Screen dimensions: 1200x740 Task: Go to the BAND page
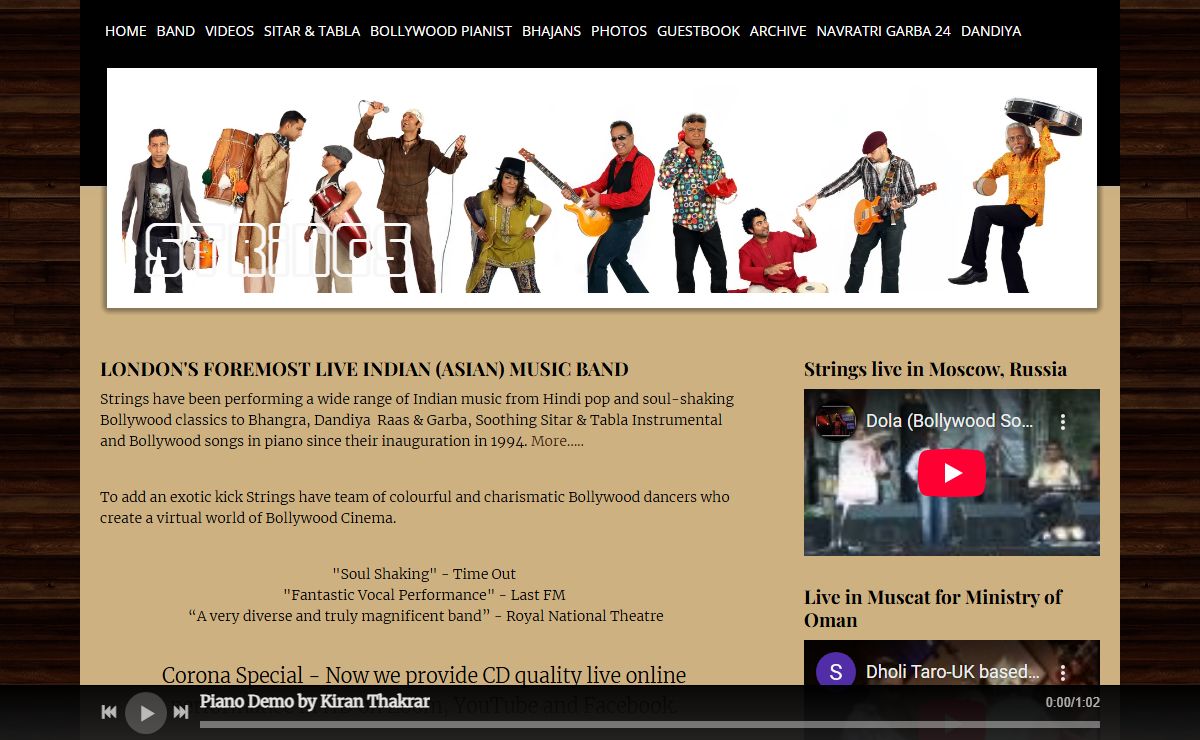[176, 31]
